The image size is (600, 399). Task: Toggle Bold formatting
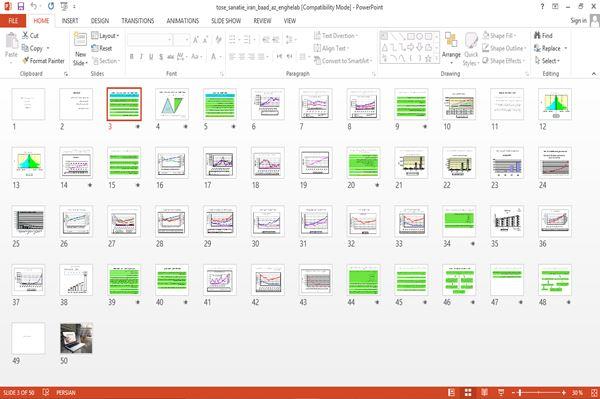131,57
